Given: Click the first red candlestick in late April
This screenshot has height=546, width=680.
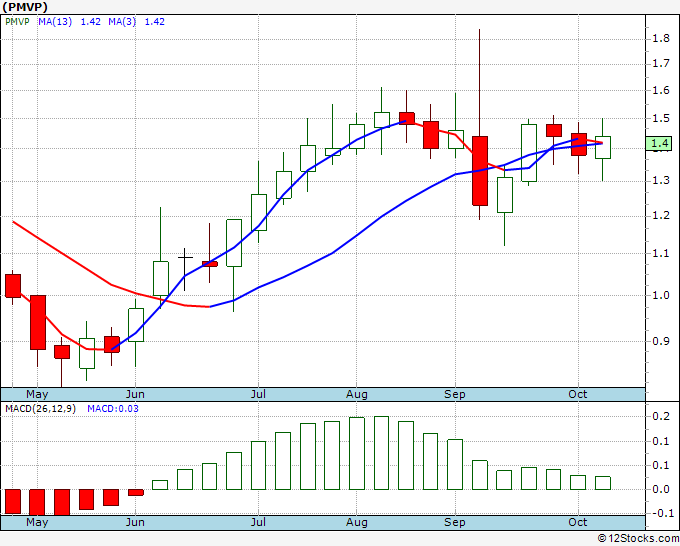Looking at the screenshot, I should (13, 286).
